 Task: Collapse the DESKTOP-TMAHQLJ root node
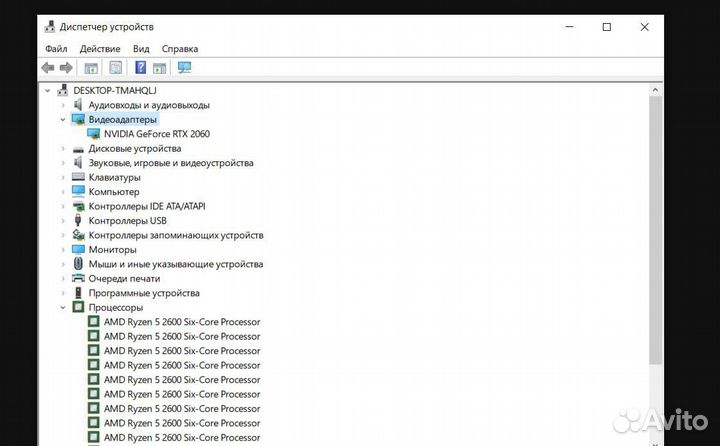[47, 90]
